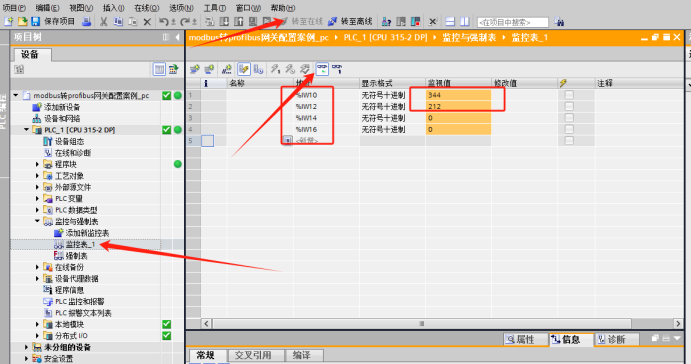
Task: Check the modify checkbox for %IW10 row
Action: [x=569, y=95]
